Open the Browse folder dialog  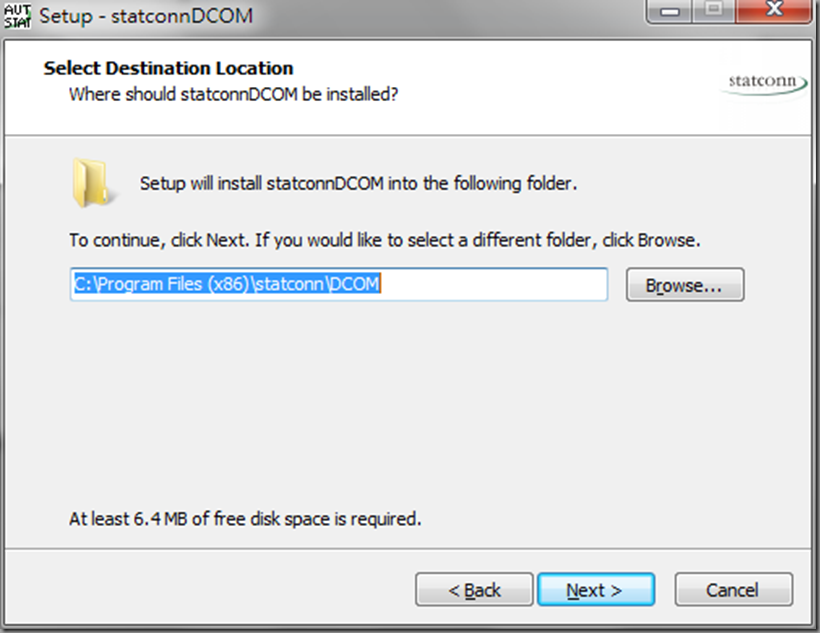point(685,285)
